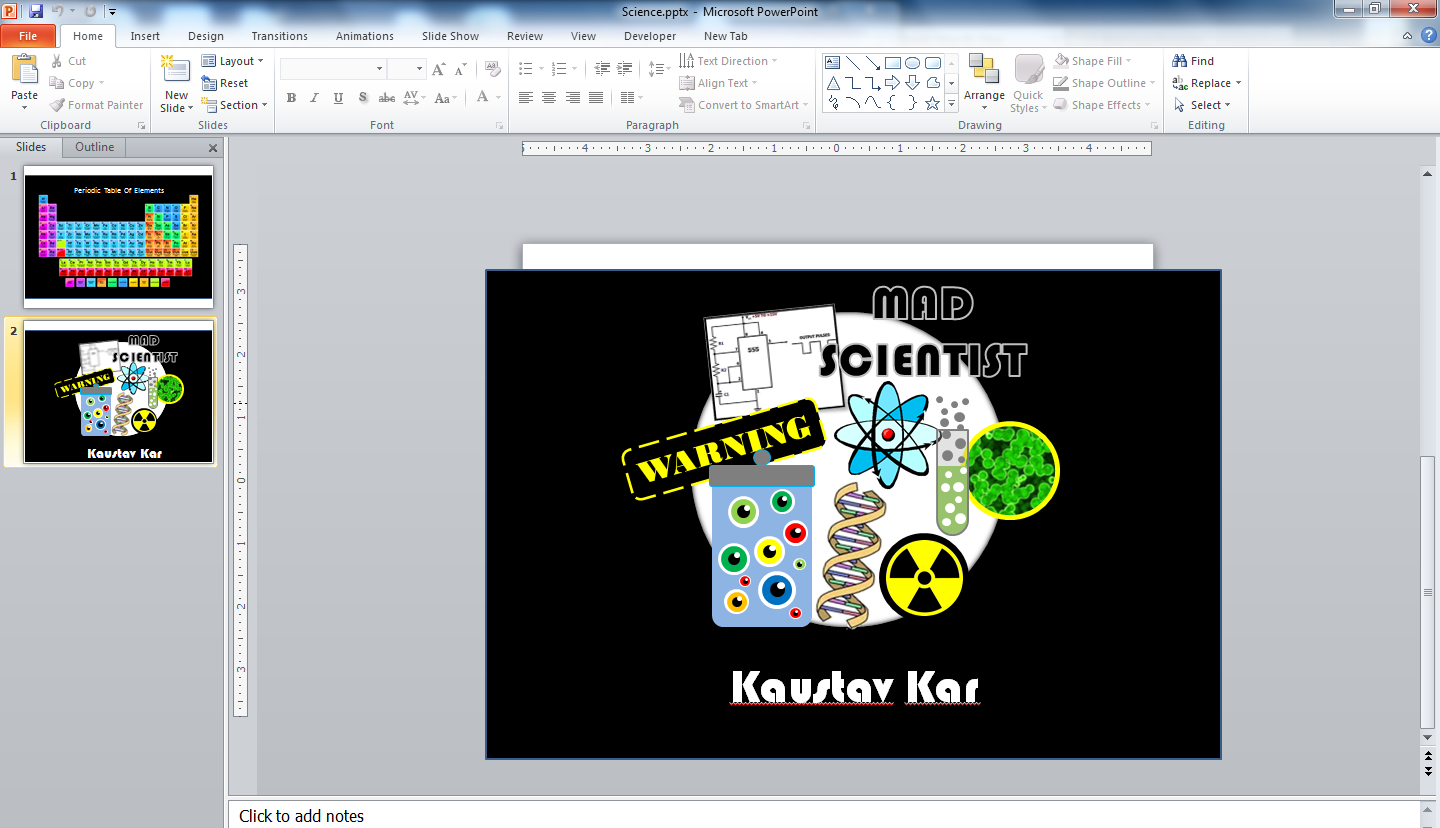Switch to the Animations tab
Screen dimensions: 1440x828
pos(365,36)
